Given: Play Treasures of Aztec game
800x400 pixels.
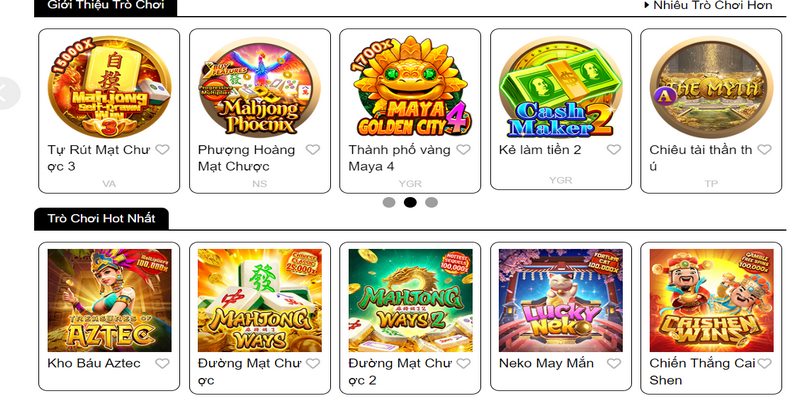Looking at the screenshot, I should click(x=109, y=301).
